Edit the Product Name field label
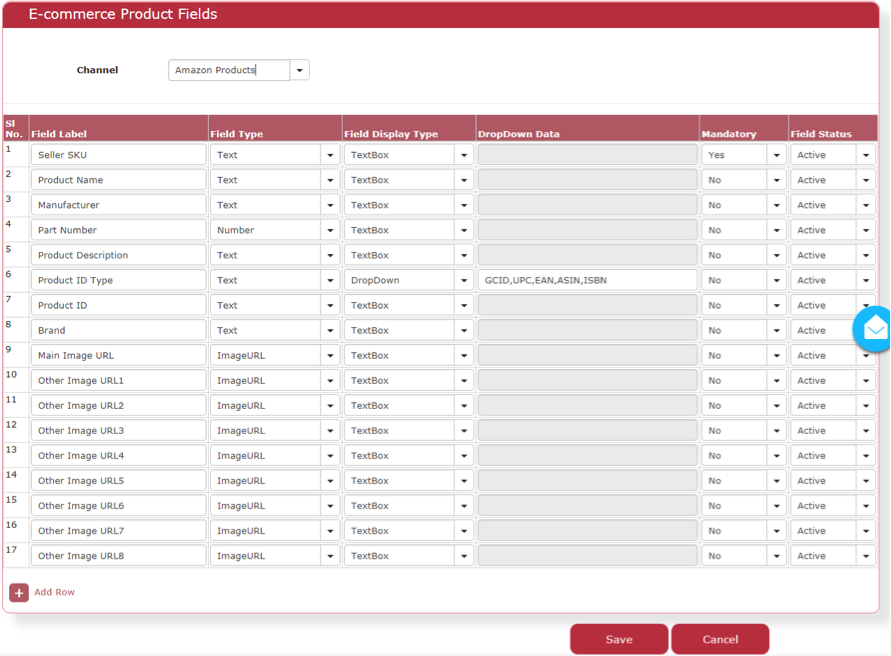Image resolution: width=891 pixels, height=656 pixels. (119, 180)
